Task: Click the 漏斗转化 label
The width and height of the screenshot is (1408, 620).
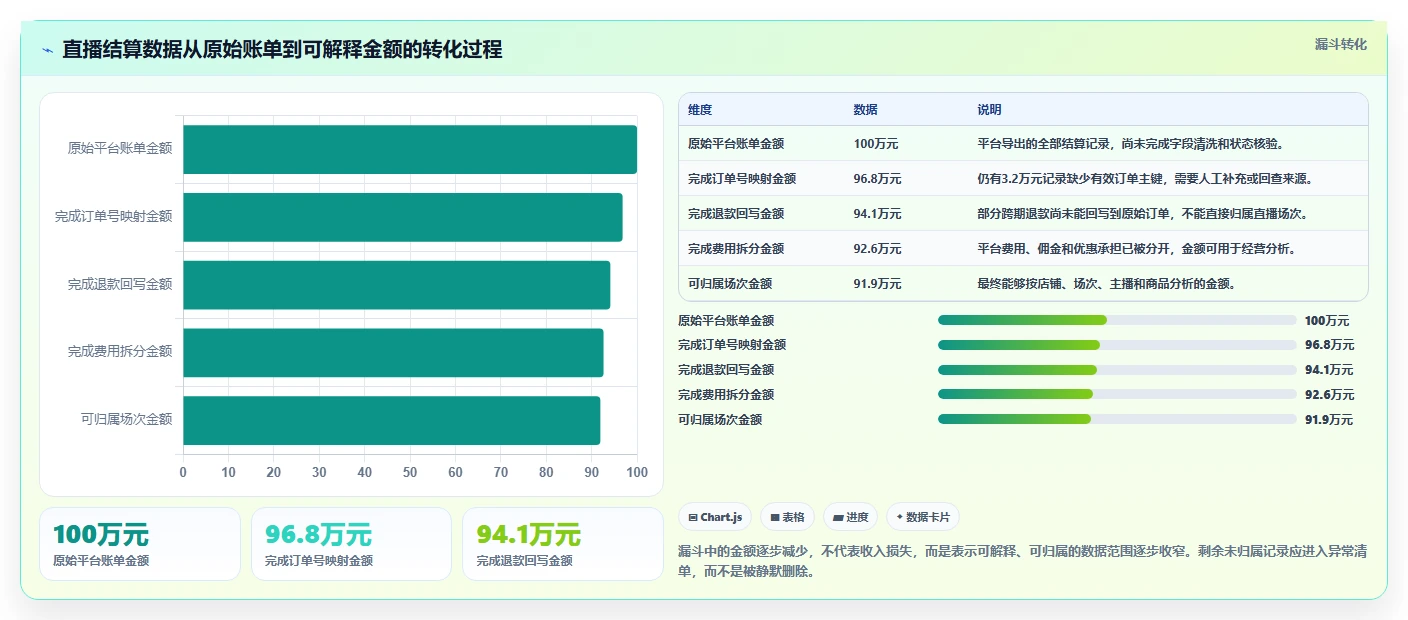Action: [x=1340, y=45]
